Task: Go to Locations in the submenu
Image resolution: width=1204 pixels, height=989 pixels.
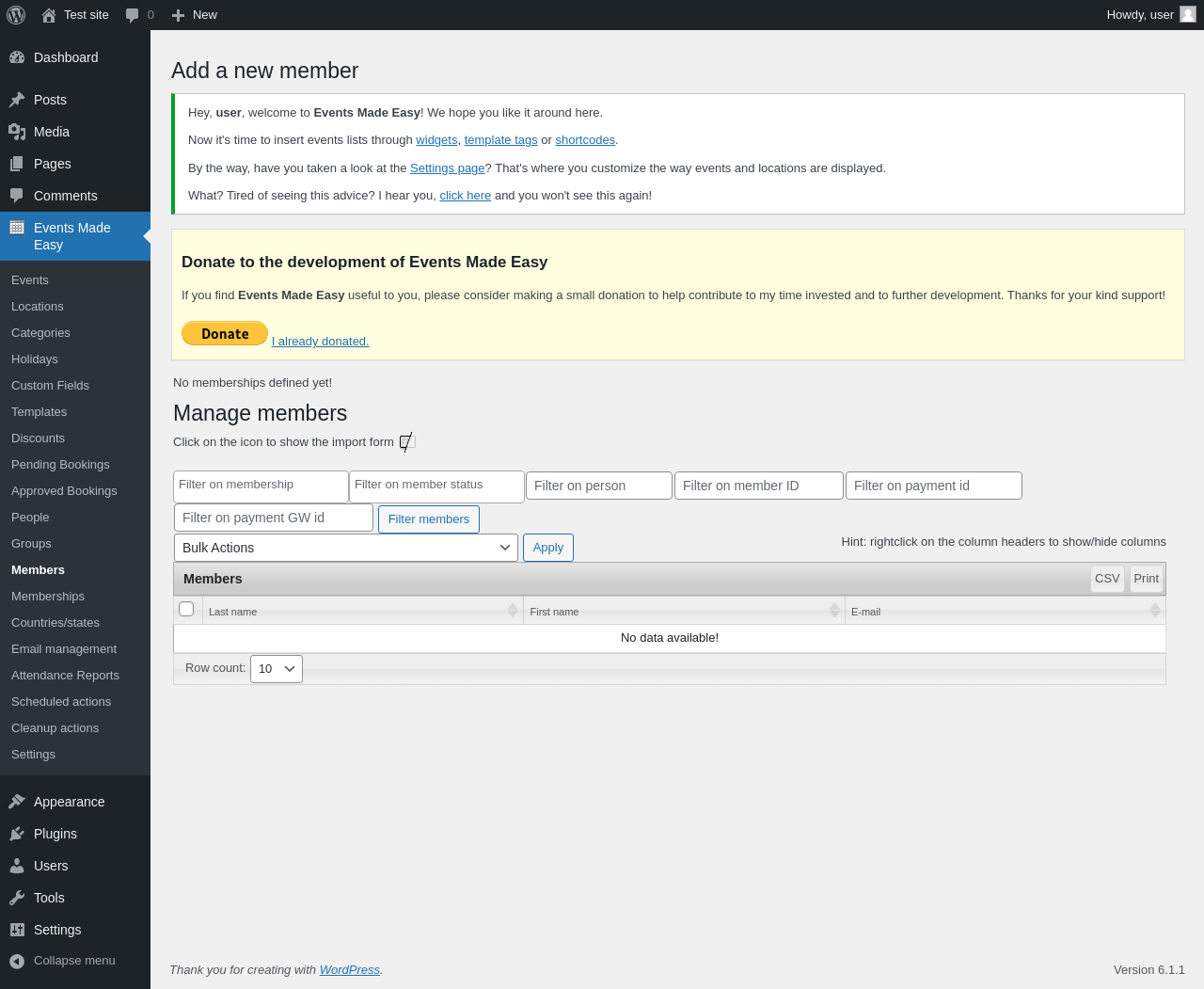Action: [x=38, y=307]
